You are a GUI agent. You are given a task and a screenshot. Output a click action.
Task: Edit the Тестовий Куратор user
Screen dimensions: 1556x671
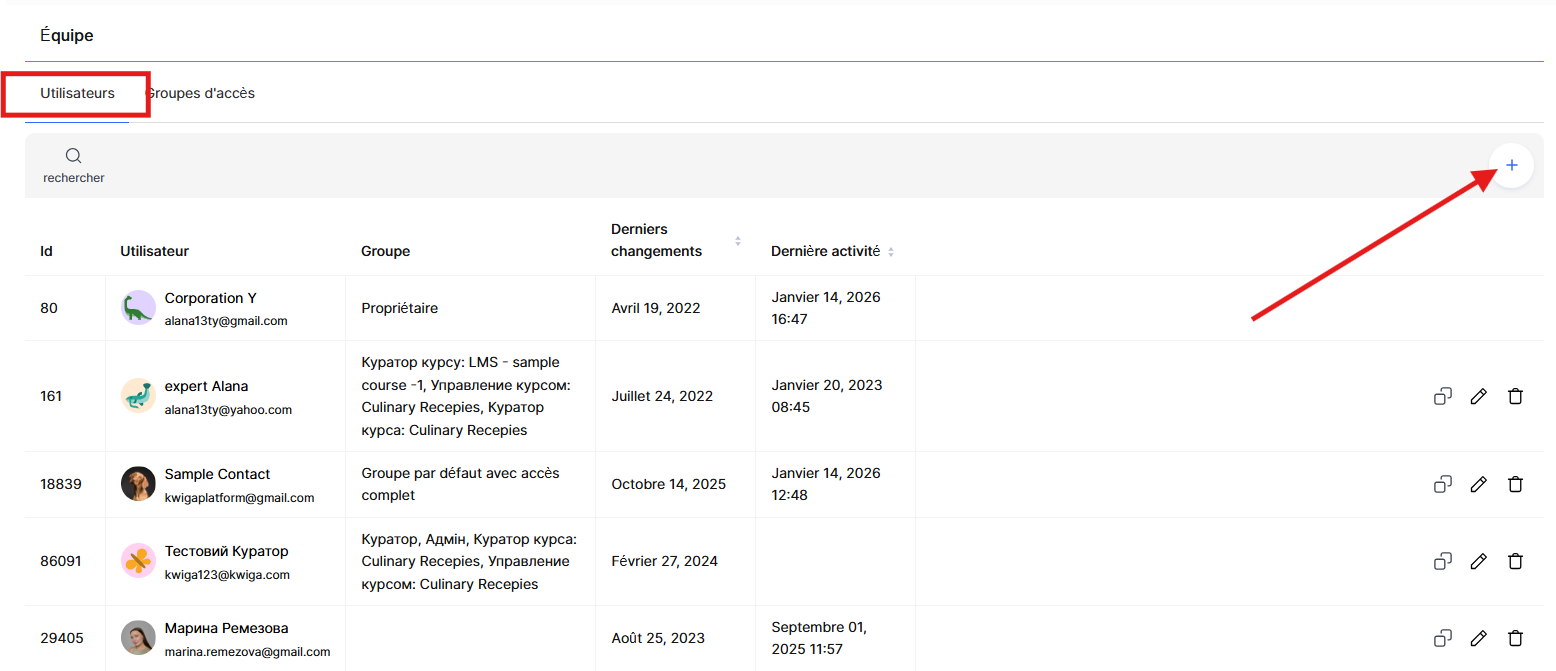(x=1478, y=561)
